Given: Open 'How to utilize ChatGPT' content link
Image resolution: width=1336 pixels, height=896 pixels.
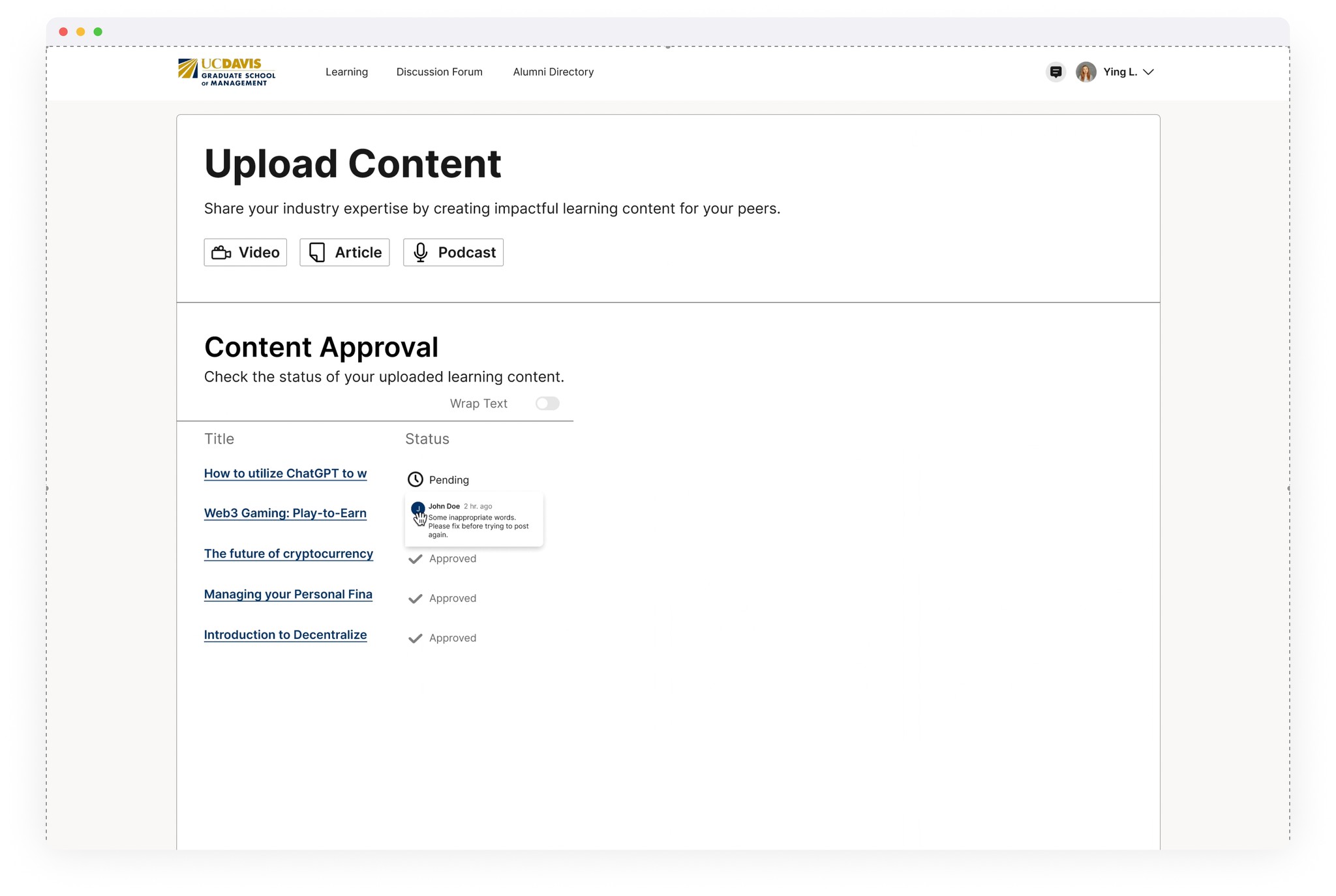Looking at the screenshot, I should coord(285,473).
